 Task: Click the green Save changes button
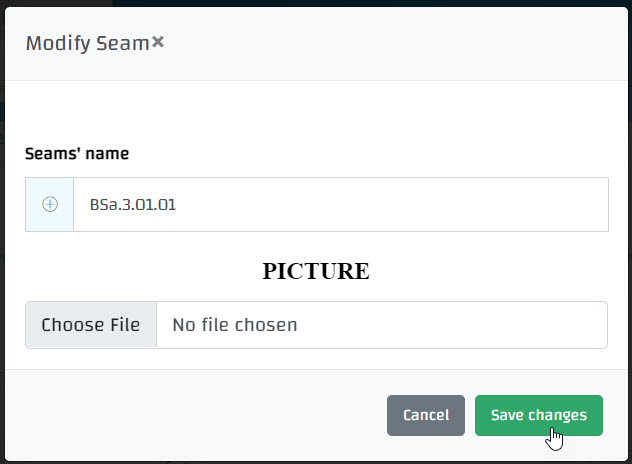coord(538,415)
